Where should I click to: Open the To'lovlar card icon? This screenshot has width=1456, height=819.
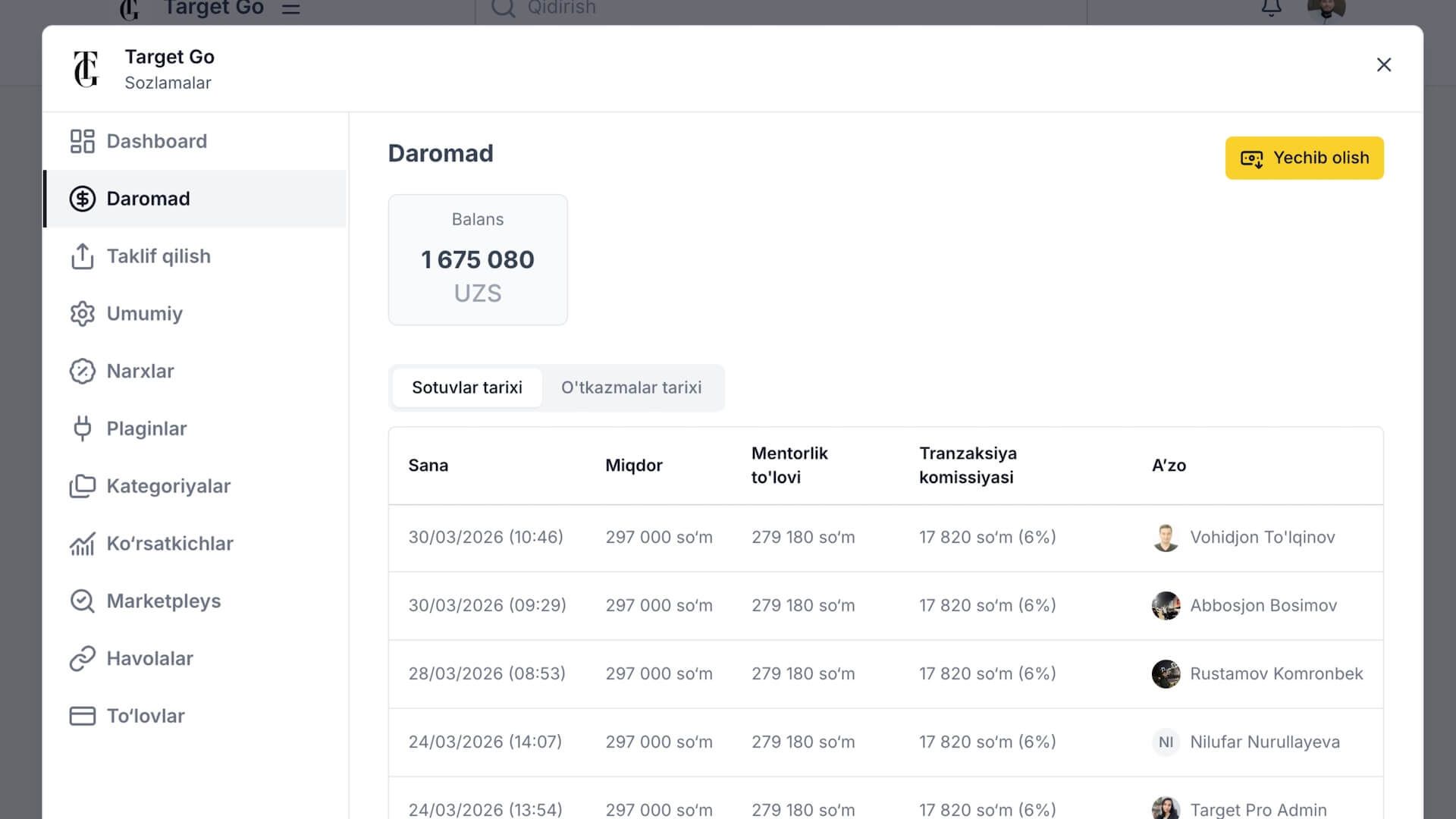tap(82, 716)
